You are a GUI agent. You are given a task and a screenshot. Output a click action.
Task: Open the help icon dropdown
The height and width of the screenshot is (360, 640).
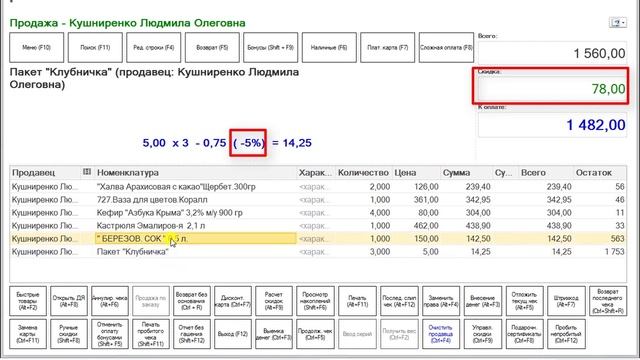tap(618, 23)
